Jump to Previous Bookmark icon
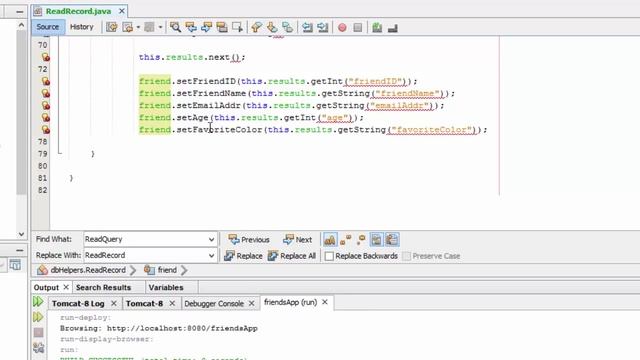640x360 pixels. [x=256, y=27]
